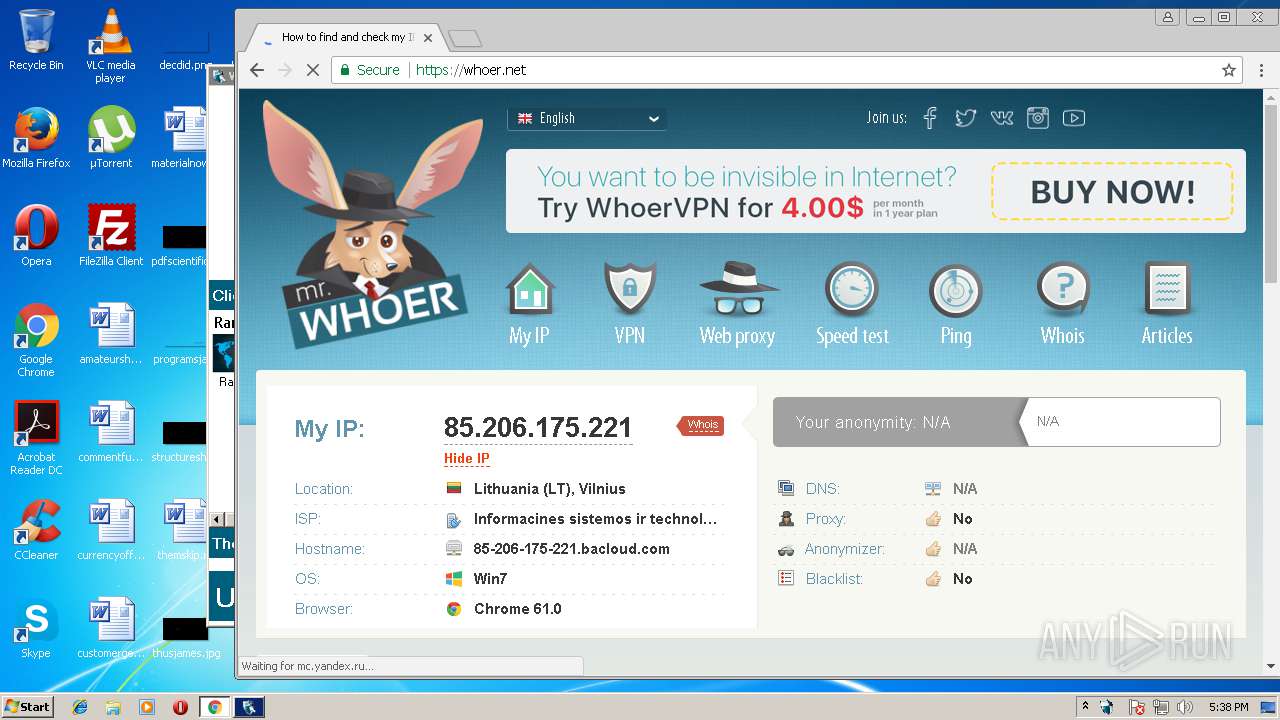The height and width of the screenshot is (720, 1280).
Task: Open the Articles notepad icon
Action: 1167,290
